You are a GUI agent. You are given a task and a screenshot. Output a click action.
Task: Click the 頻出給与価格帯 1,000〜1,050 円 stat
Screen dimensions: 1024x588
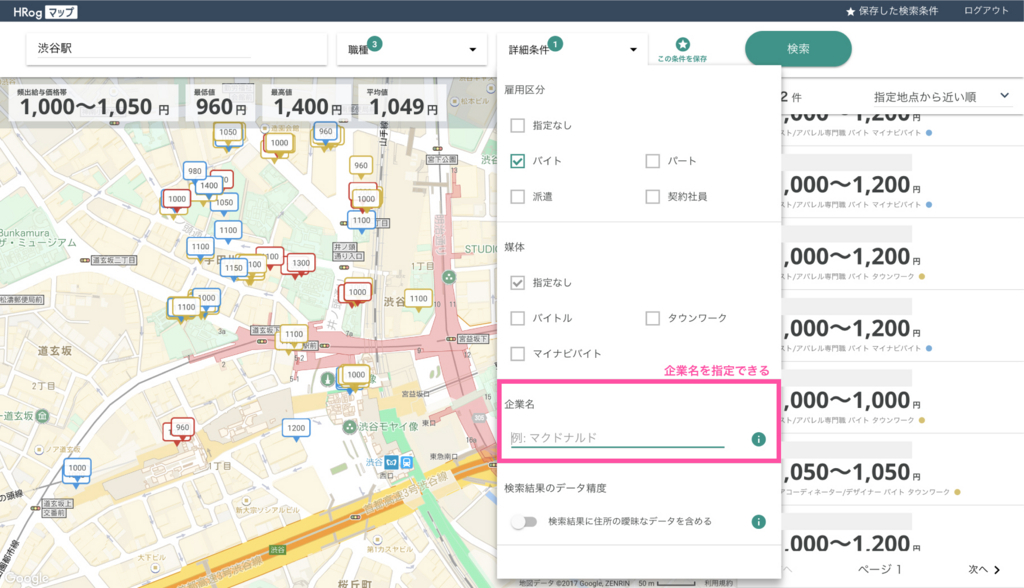point(95,103)
